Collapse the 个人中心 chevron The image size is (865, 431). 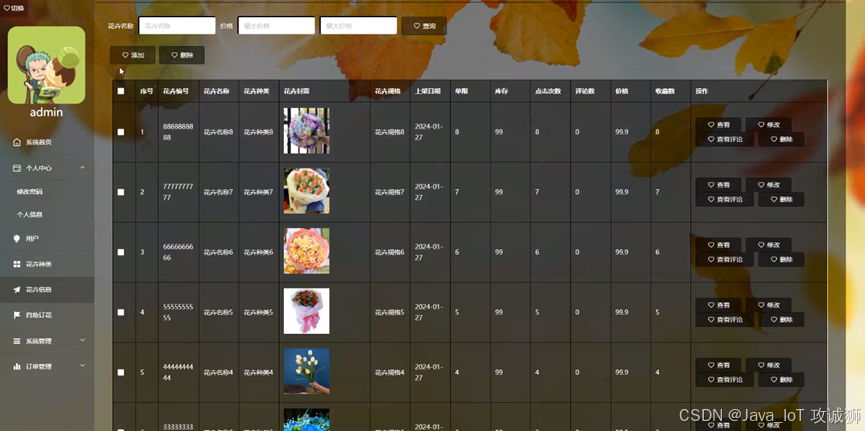(x=82, y=167)
